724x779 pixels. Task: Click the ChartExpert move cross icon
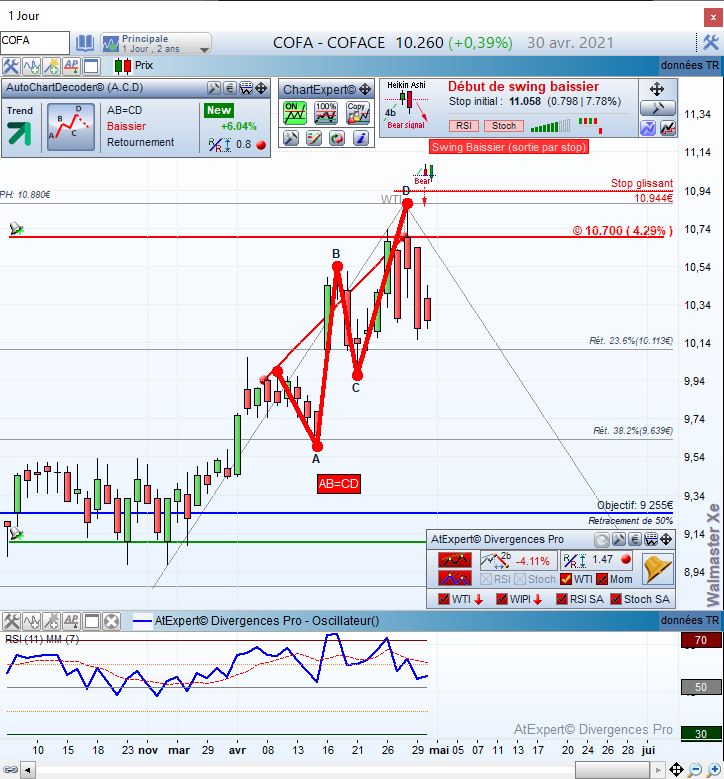(x=365, y=89)
